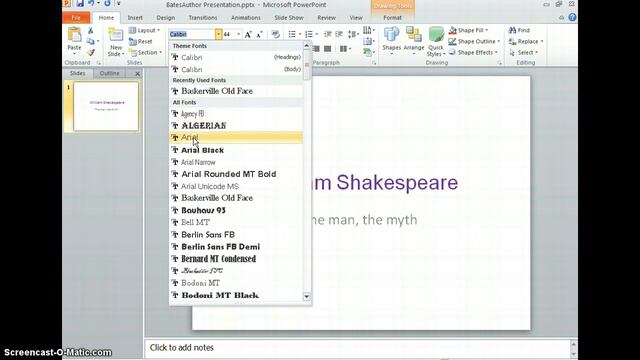Choose Bauhaus 93 font
Image resolution: width=640 pixels, height=360 pixels.
point(236,210)
